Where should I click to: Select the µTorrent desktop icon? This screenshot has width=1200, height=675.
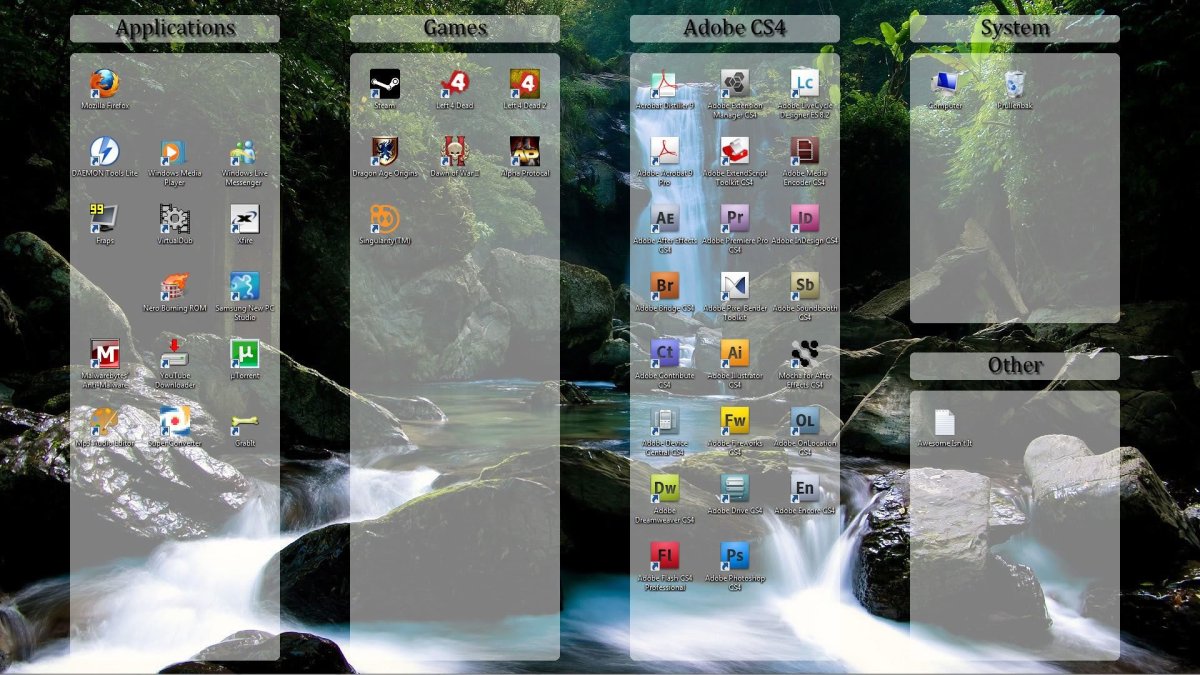click(245, 354)
